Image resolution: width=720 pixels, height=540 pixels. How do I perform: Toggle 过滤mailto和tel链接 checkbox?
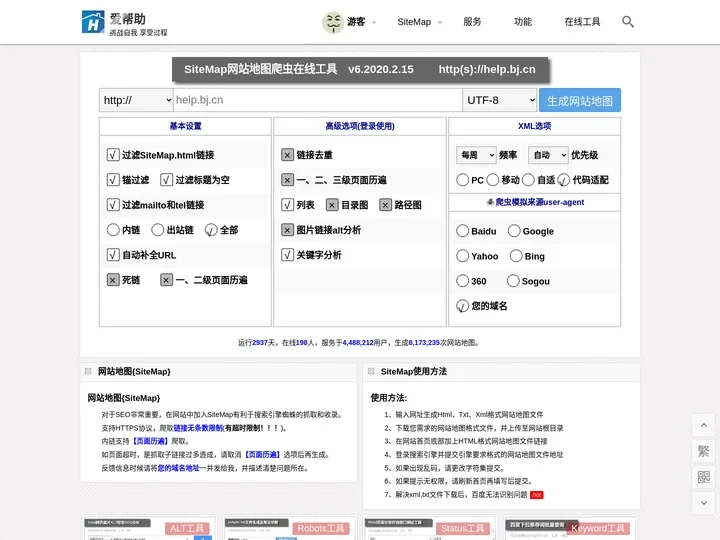(x=113, y=205)
